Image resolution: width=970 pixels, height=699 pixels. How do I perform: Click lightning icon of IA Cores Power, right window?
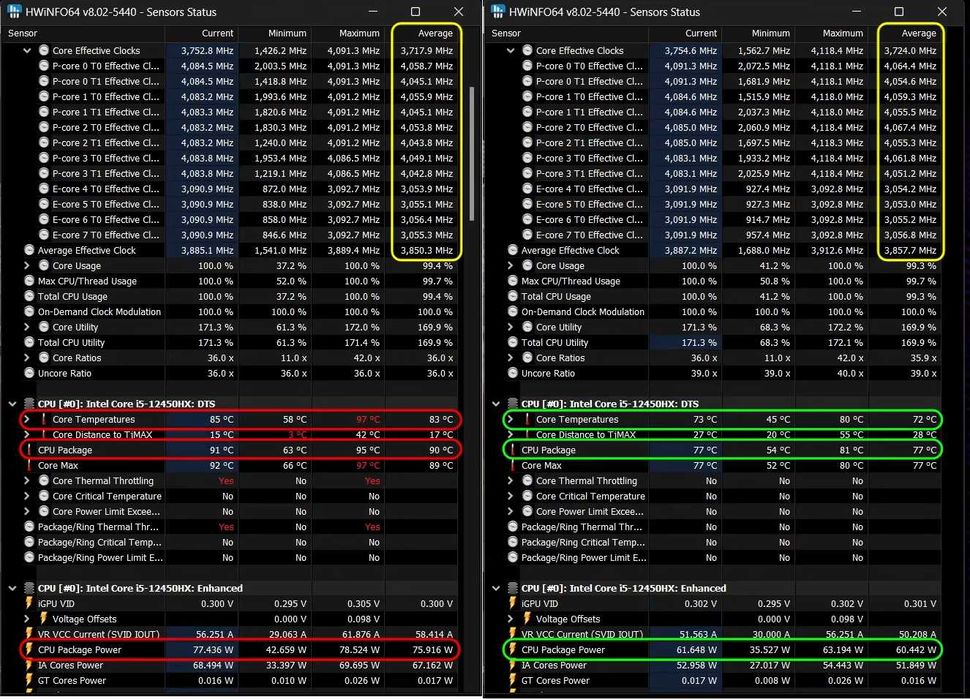(512, 665)
